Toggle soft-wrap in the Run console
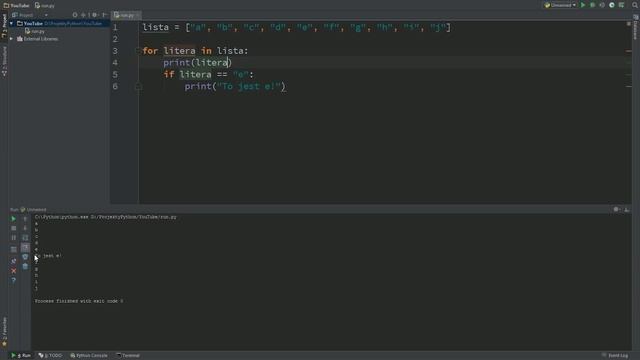 pyautogui.click(x=25, y=238)
